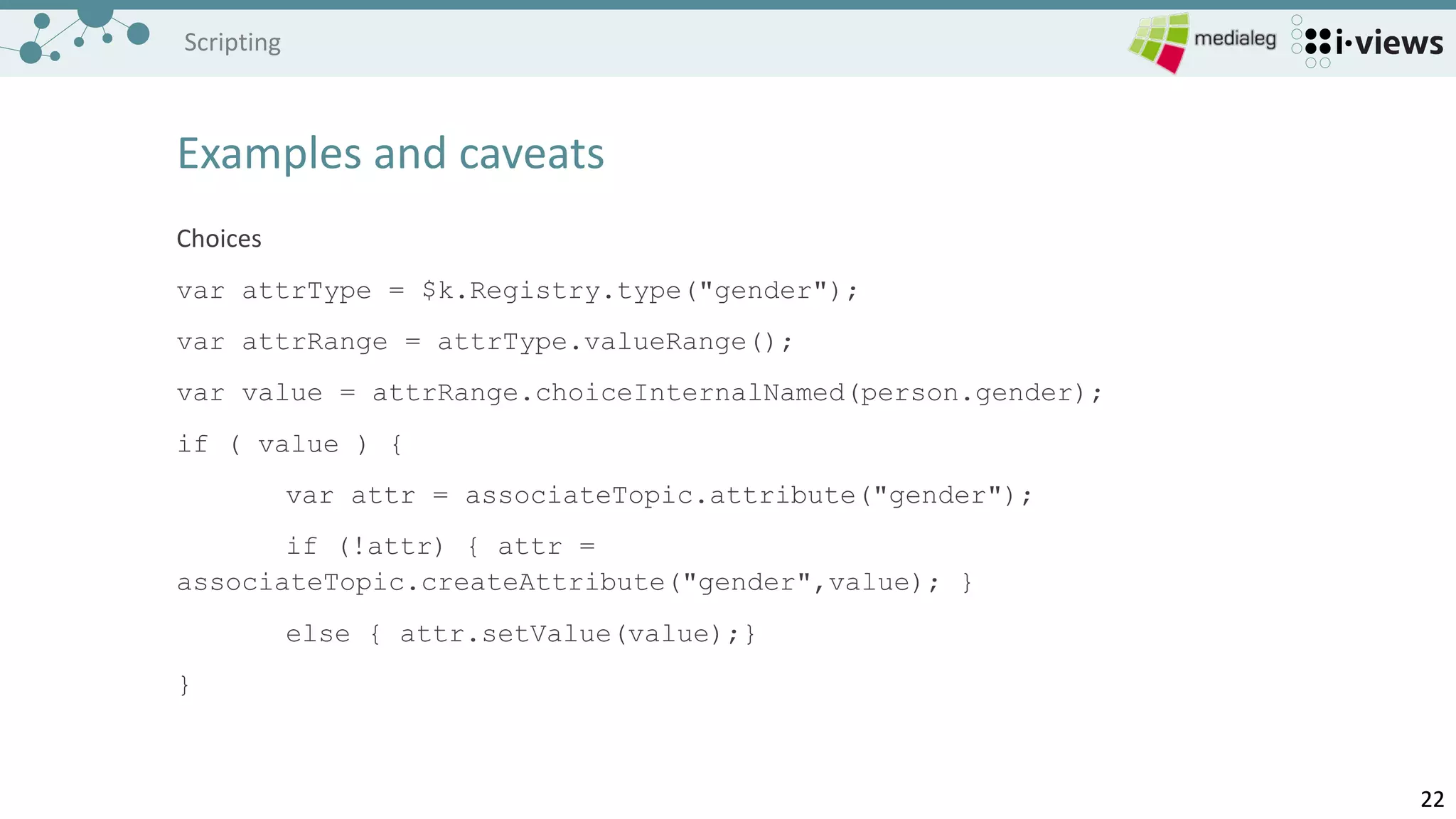
Task: Click the i-views logo
Action: pos(1367,42)
